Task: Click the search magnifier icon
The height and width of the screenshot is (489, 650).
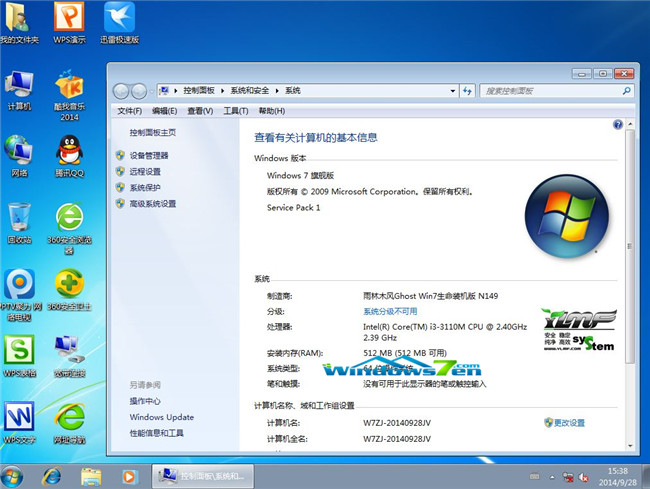Action: [626, 91]
